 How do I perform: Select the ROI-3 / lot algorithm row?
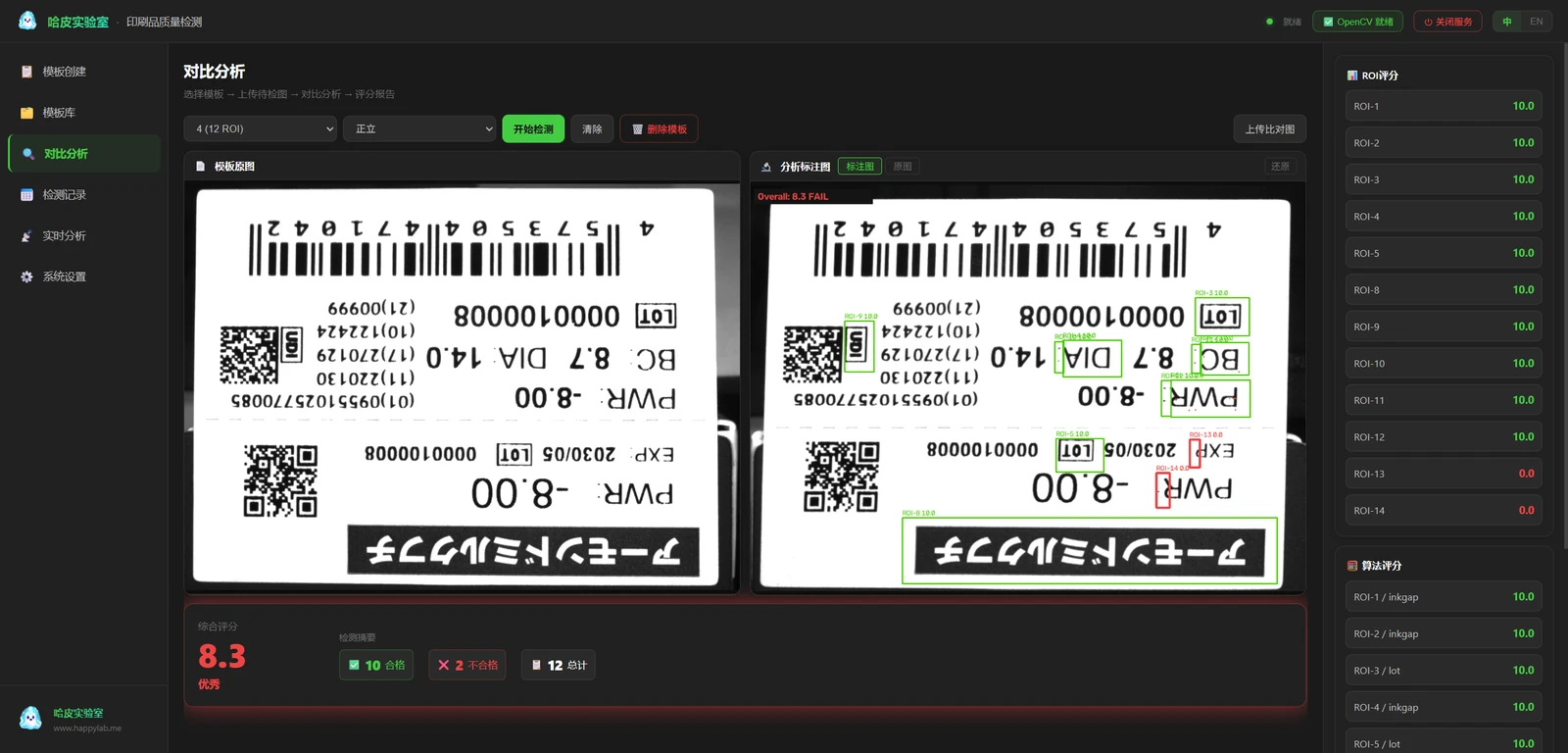click(x=1444, y=671)
